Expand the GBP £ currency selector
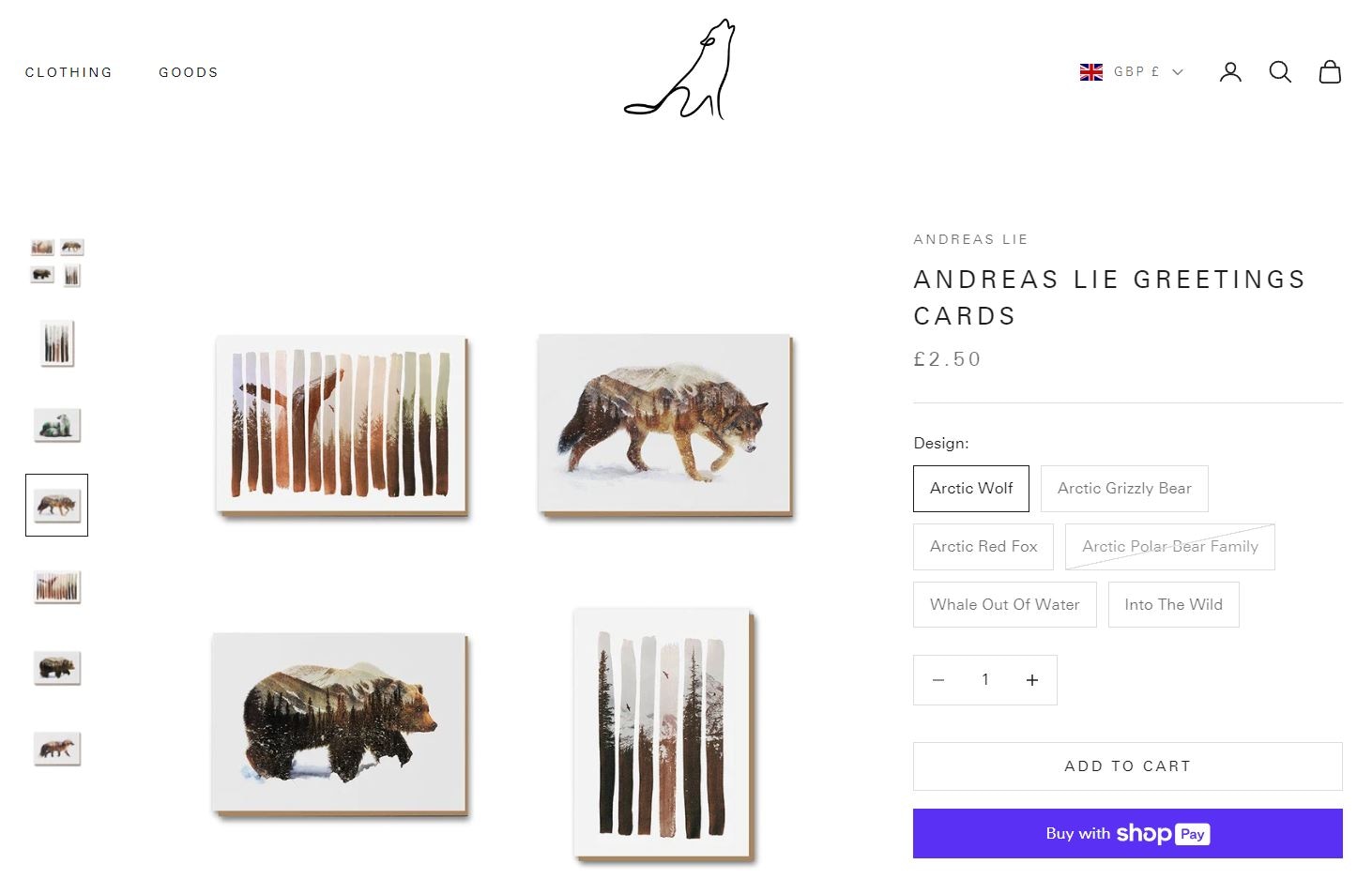 [x=1149, y=72]
